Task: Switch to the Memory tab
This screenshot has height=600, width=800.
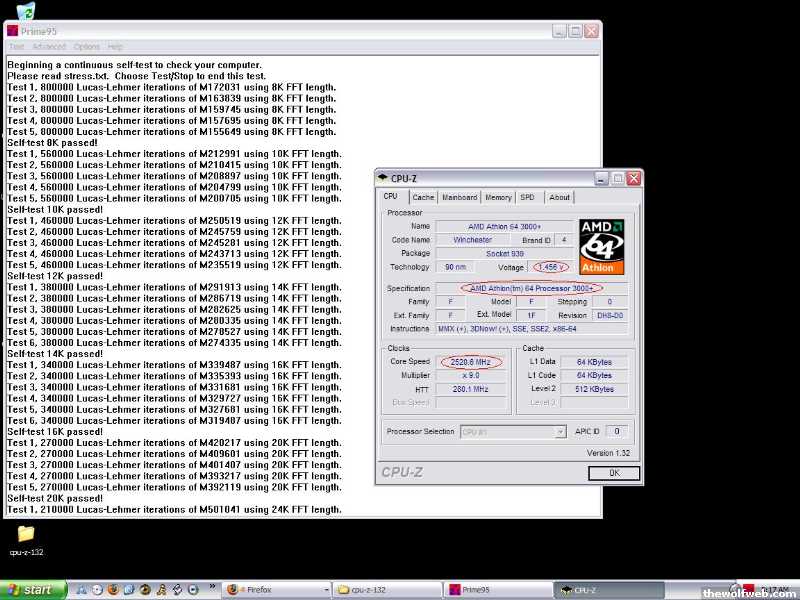Action: (x=498, y=197)
